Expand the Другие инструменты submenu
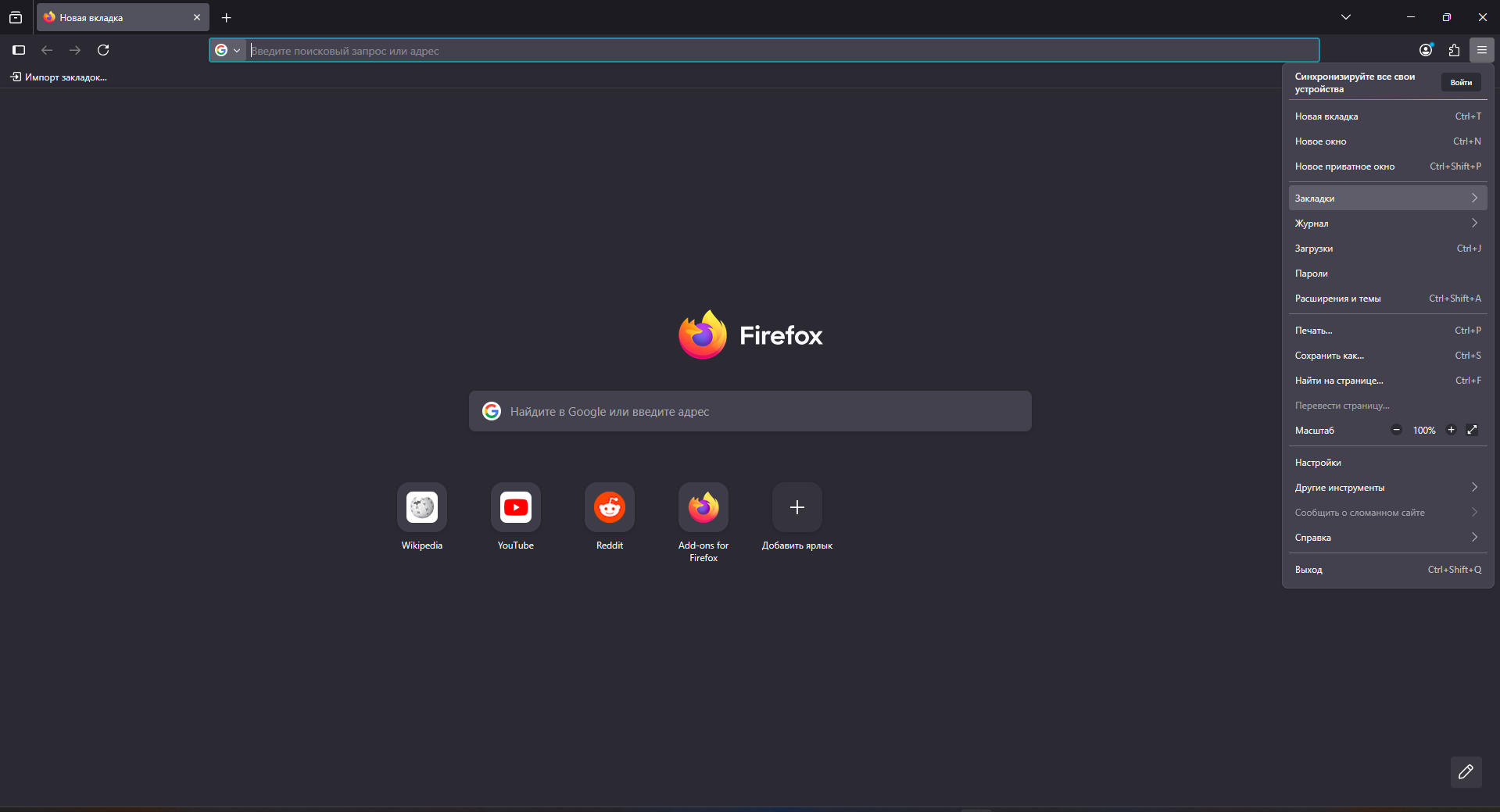Screen dimensions: 1500x812 pyautogui.click(x=1388, y=488)
